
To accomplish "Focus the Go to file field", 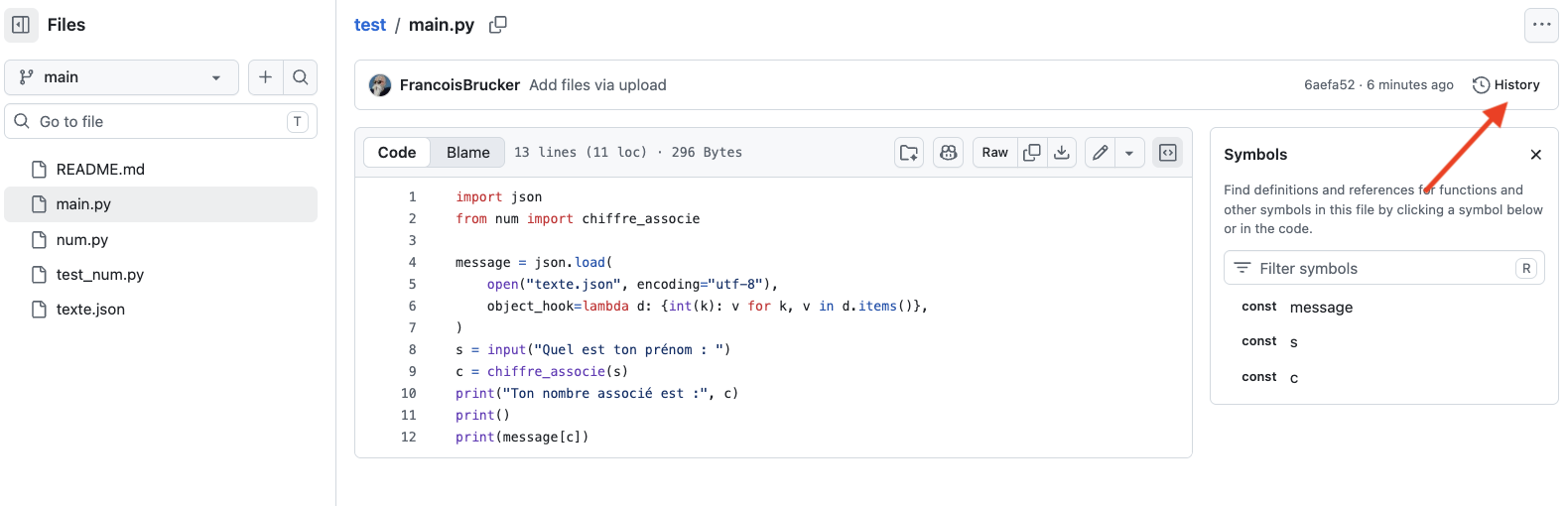I will [x=161, y=121].
